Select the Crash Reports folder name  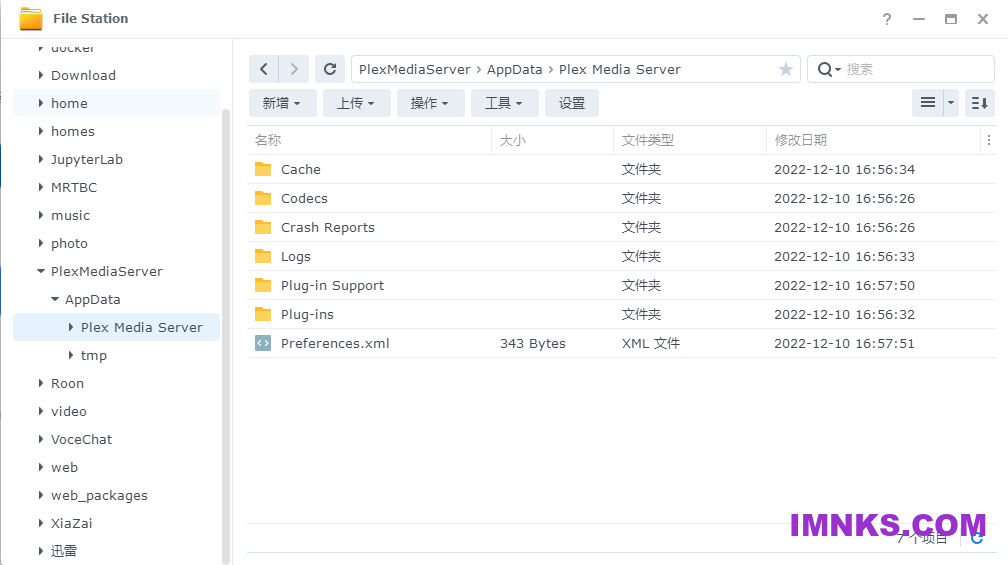[327, 228]
